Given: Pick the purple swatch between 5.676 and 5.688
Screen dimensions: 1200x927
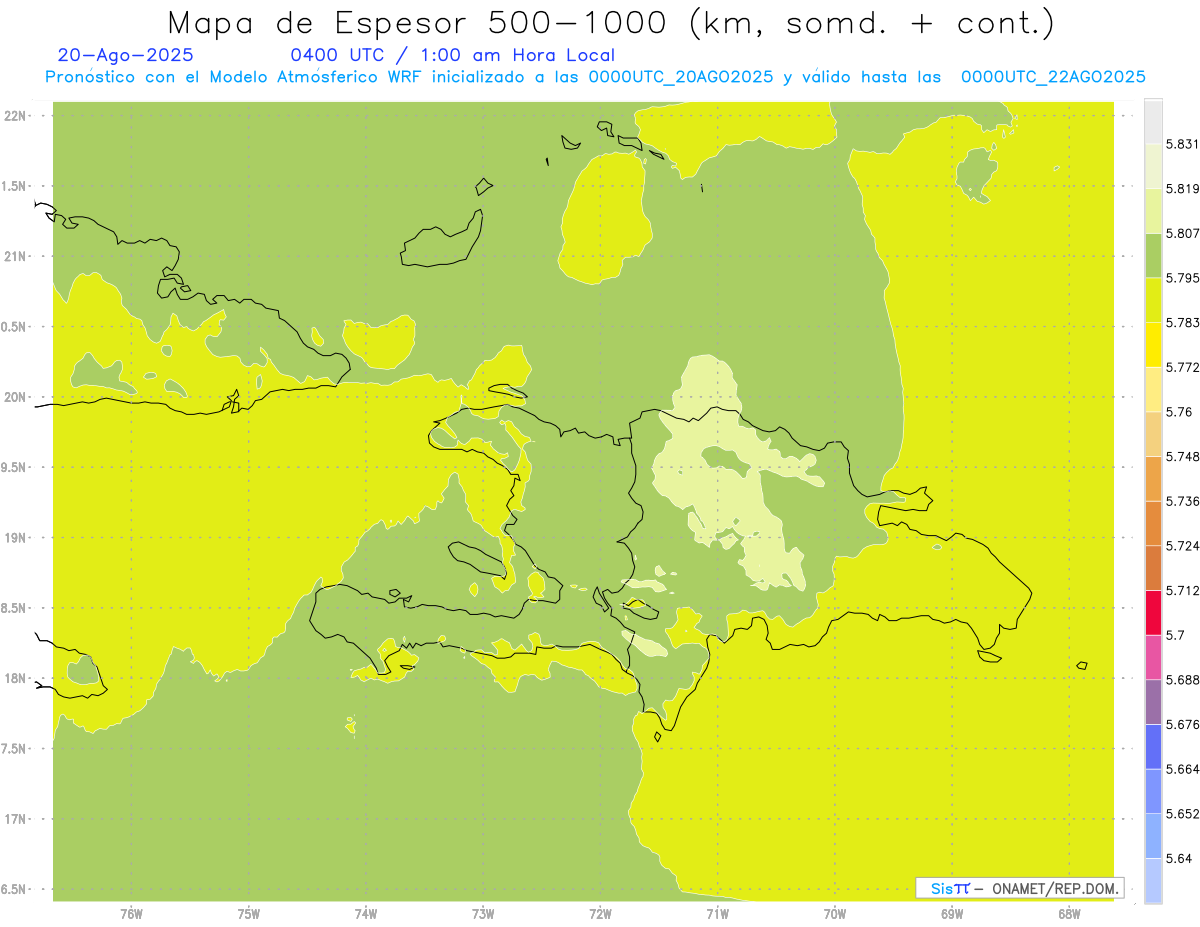Looking at the screenshot, I should tap(1153, 702).
